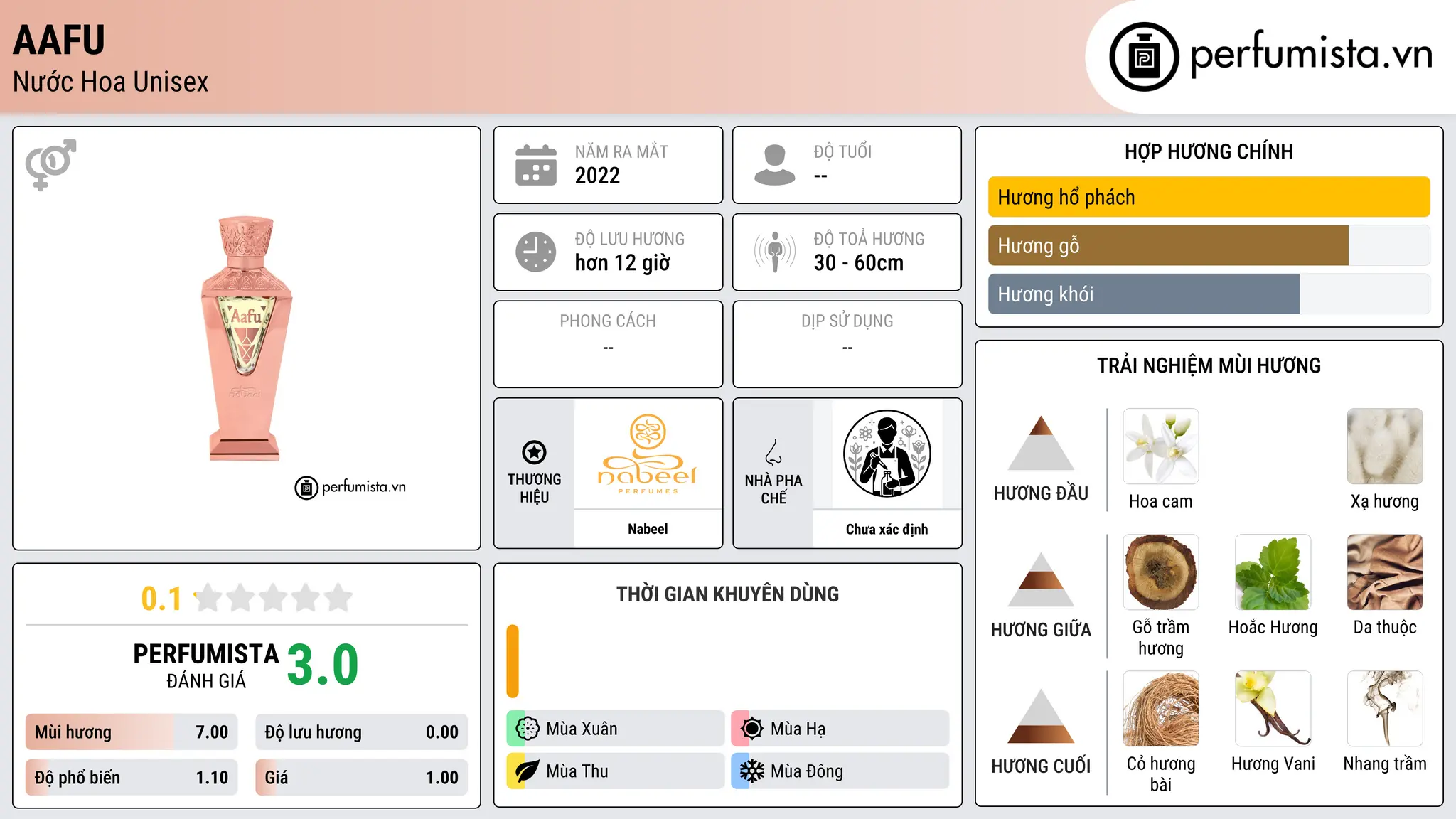Viewport: 1456px width, 819px height.
Task: Click the top notes pyramid icon
Action: pyautogui.click(x=1041, y=443)
